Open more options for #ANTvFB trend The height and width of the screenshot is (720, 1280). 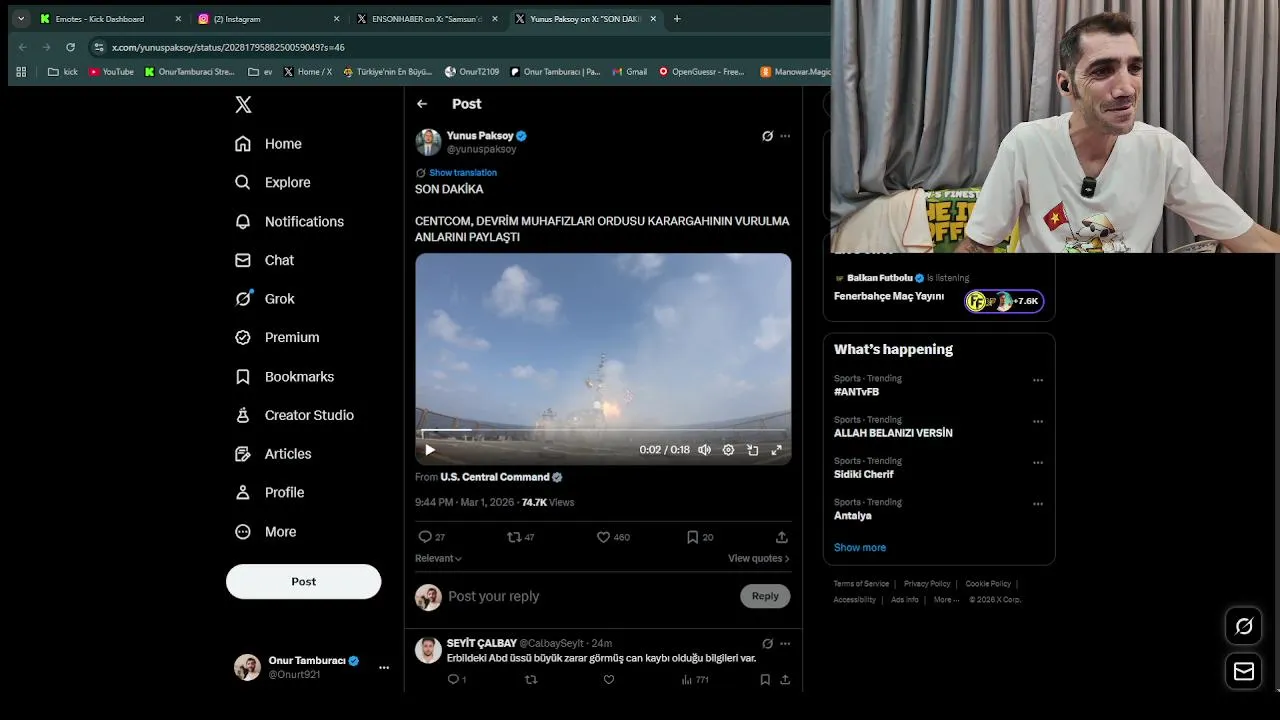tap(1038, 380)
